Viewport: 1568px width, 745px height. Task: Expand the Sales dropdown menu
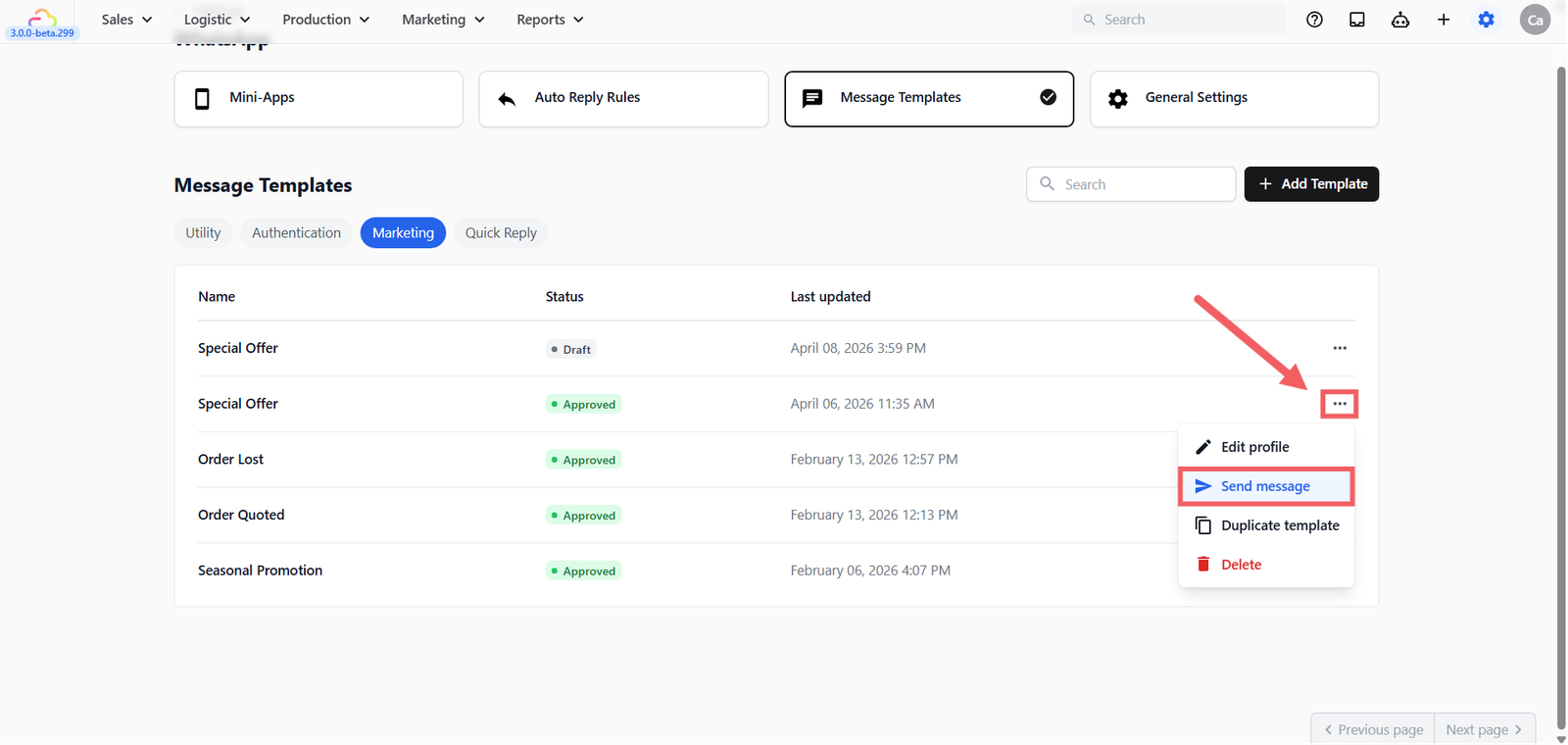(x=126, y=20)
